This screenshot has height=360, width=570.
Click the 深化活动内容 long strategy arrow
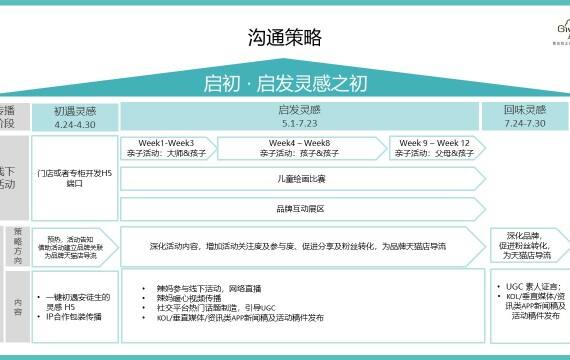(303, 247)
